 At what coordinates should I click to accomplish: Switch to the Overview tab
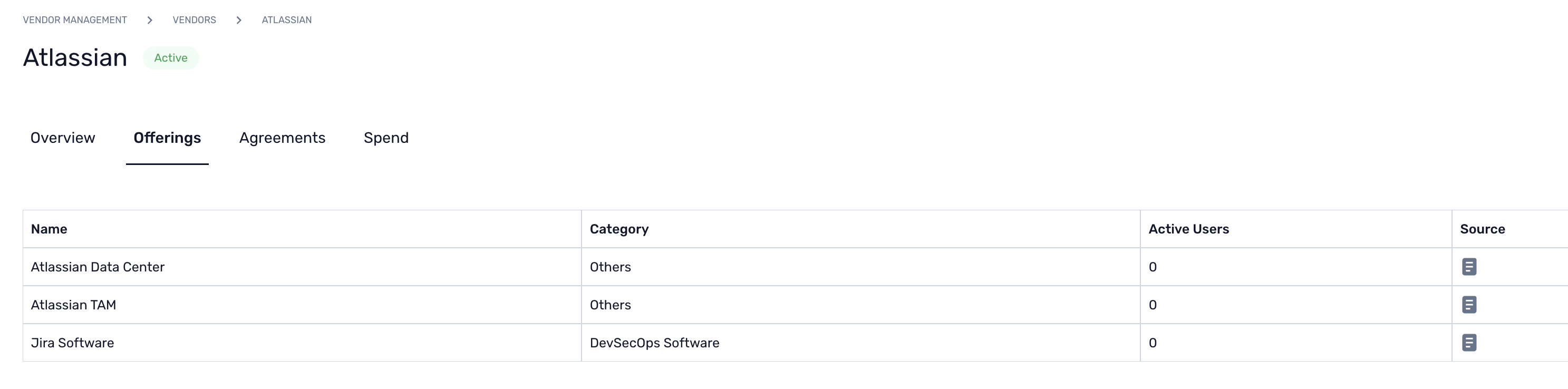(x=63, y=138)
